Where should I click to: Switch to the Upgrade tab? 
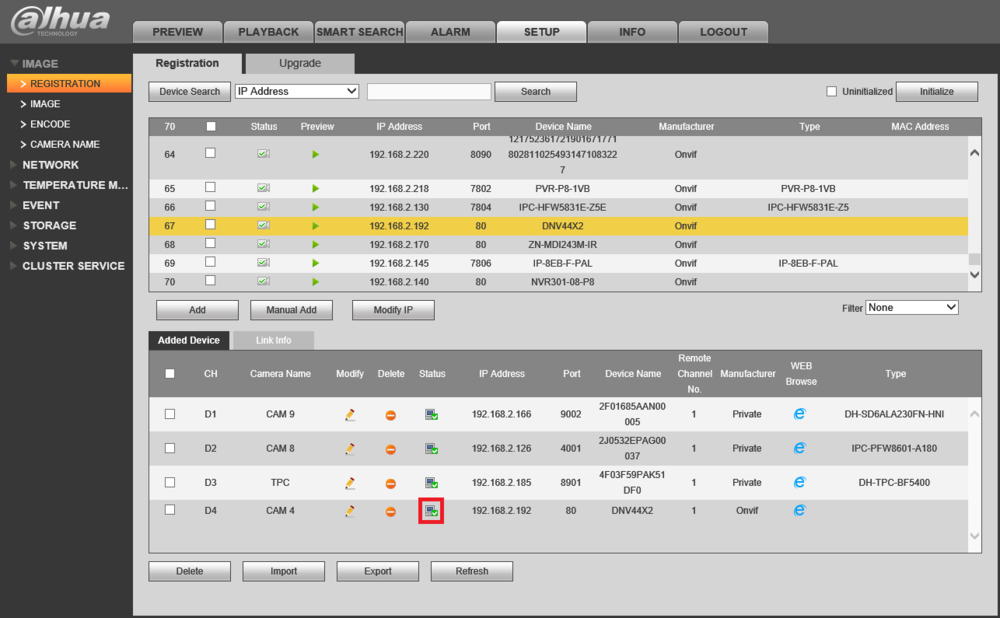click(x=300, y=63)
